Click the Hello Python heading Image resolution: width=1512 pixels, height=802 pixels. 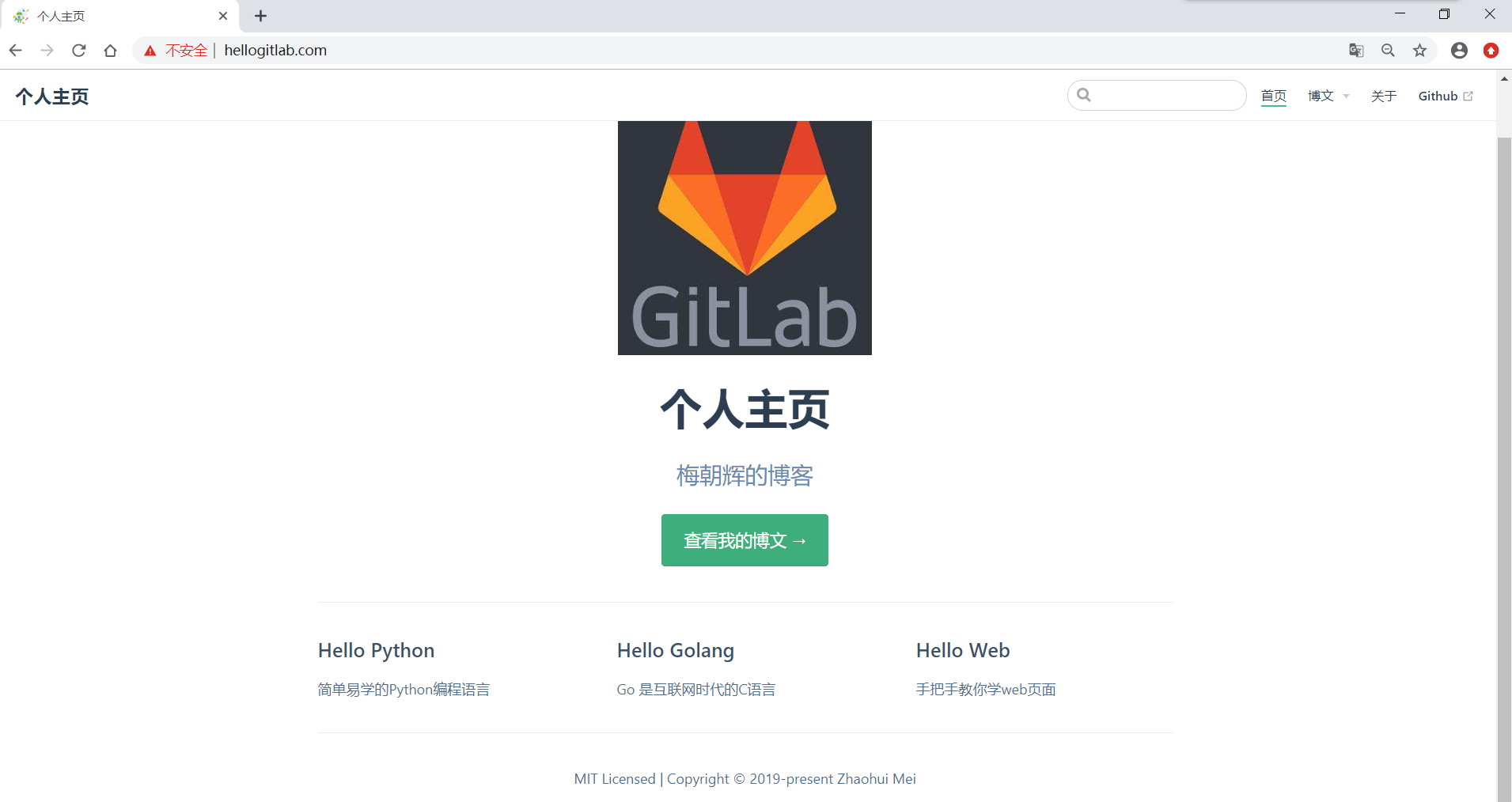coord(376,650)
